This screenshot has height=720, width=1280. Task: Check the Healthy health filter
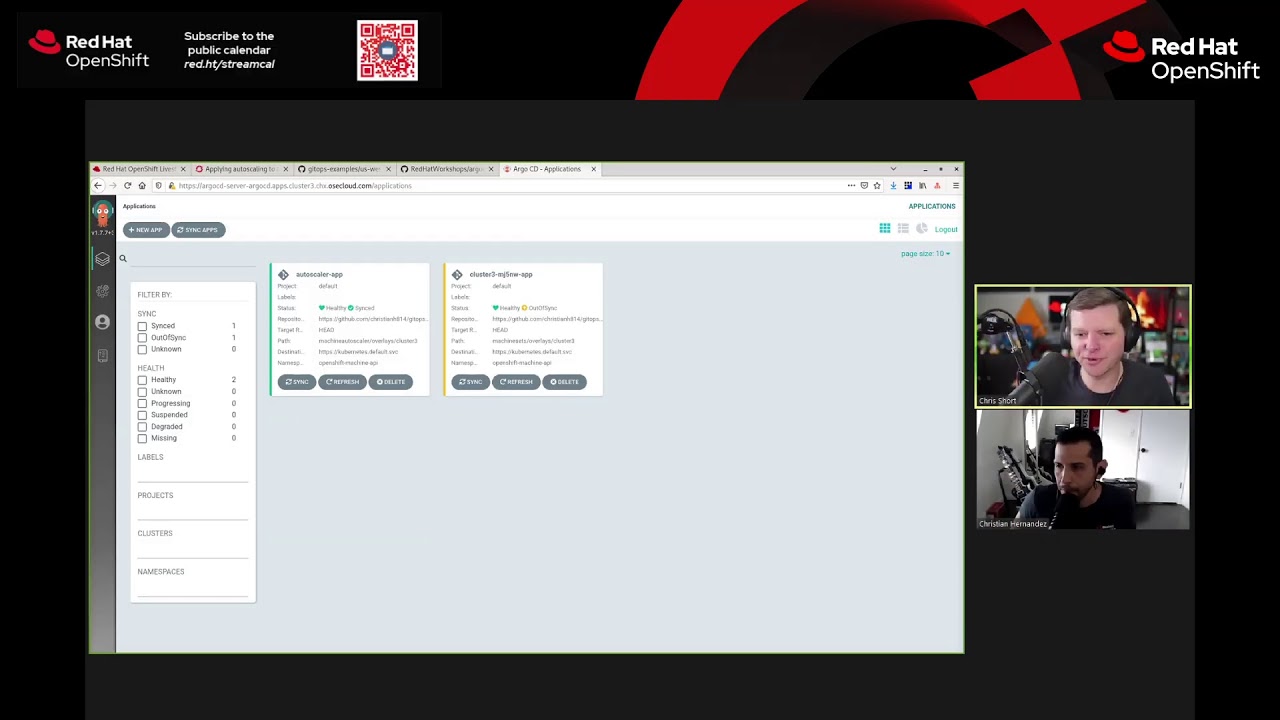pyautogui.click(x=142, y=380)
